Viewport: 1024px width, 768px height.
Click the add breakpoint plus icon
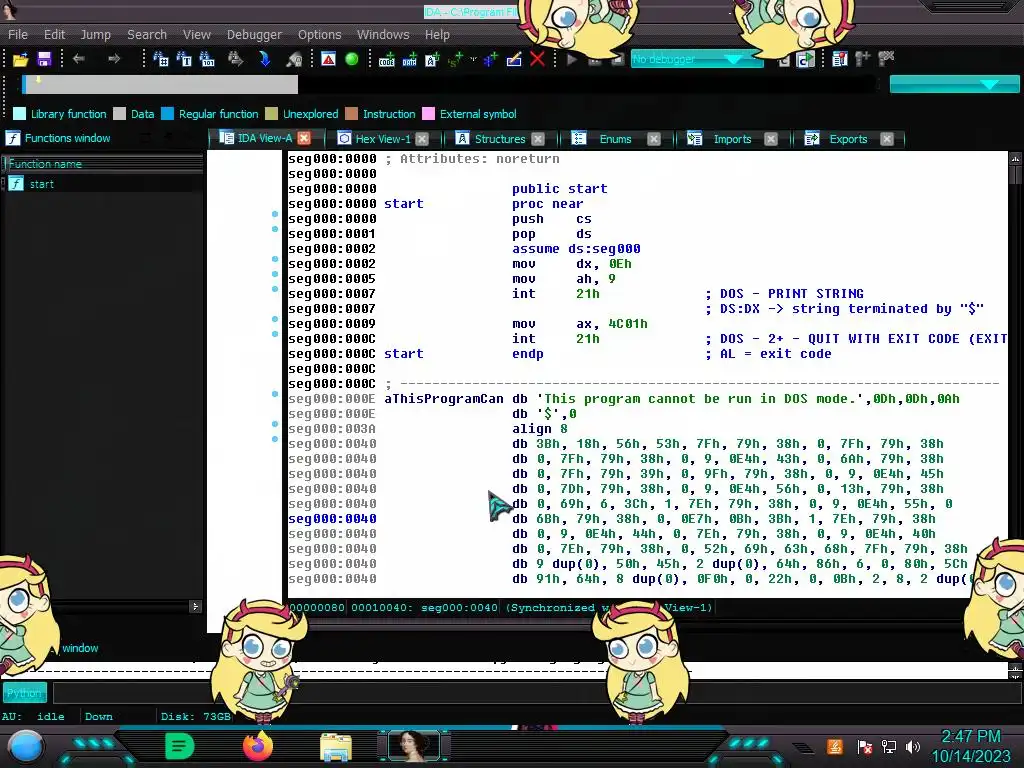point(863,59)
